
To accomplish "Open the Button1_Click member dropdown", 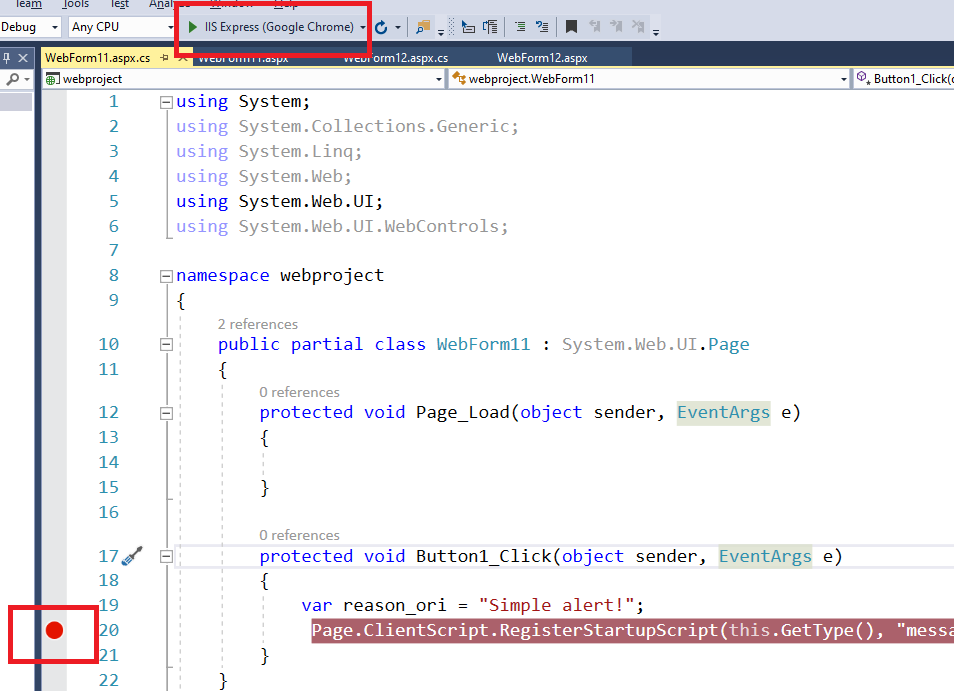I will 904,79.
